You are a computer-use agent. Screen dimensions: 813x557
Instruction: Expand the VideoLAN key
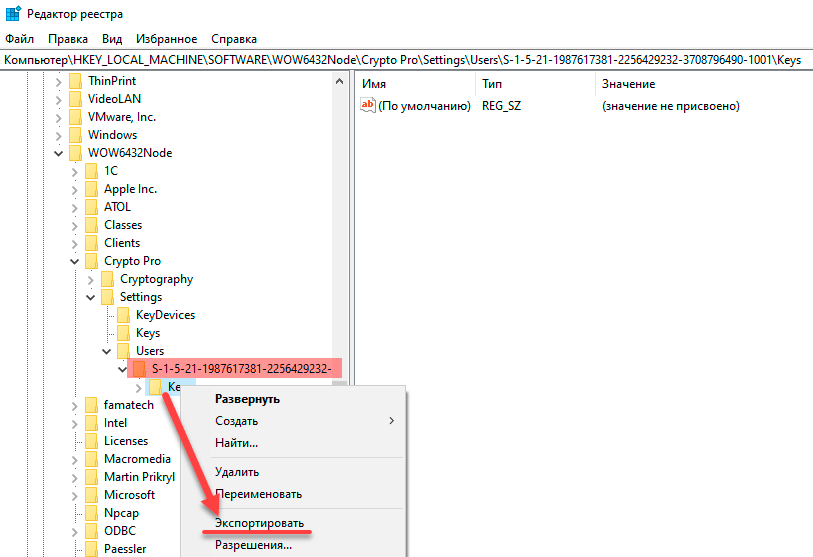click(x=59, y=100)
